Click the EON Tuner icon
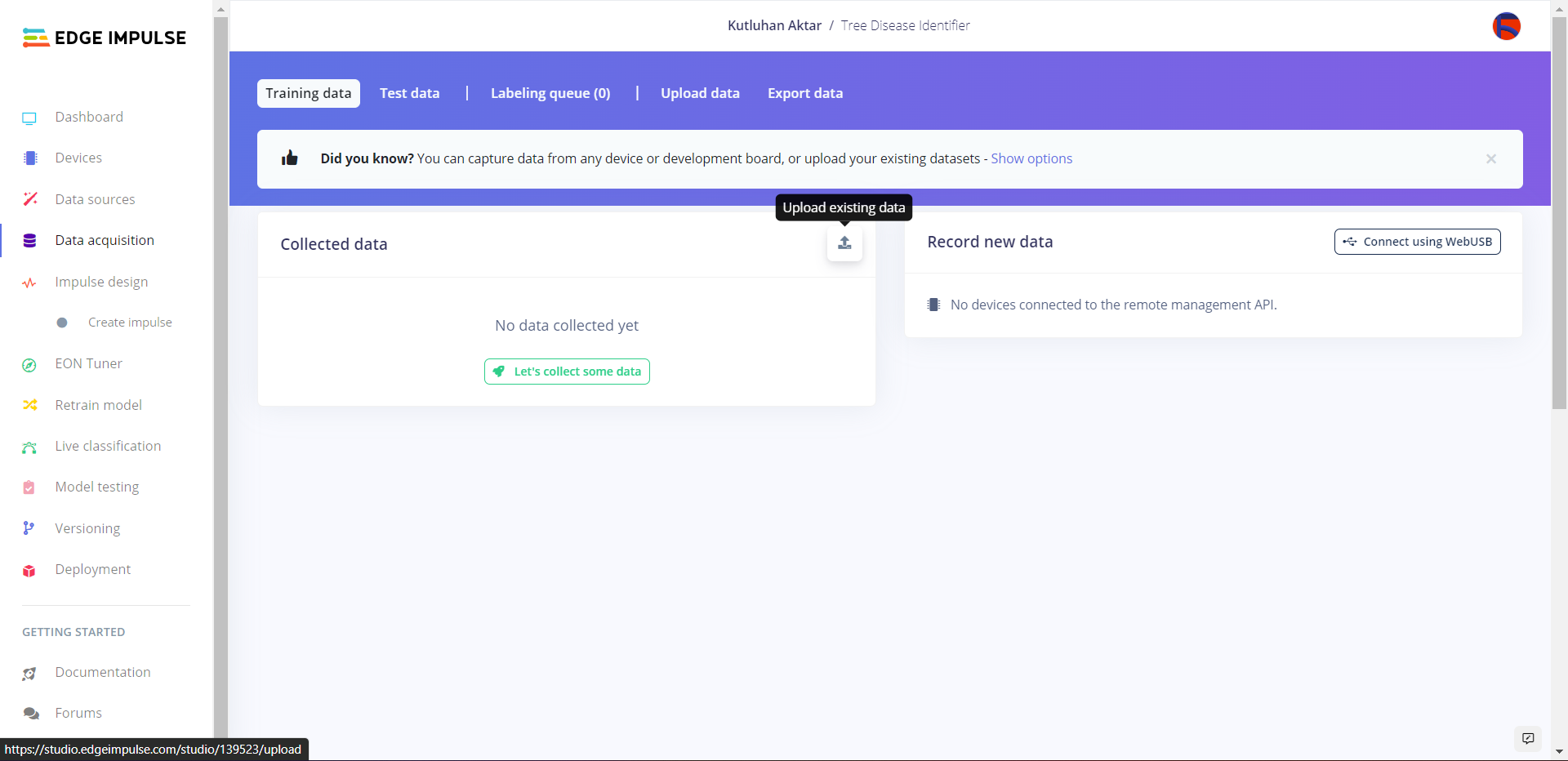This screenshot has height=761, width=1568. [29, 365]
